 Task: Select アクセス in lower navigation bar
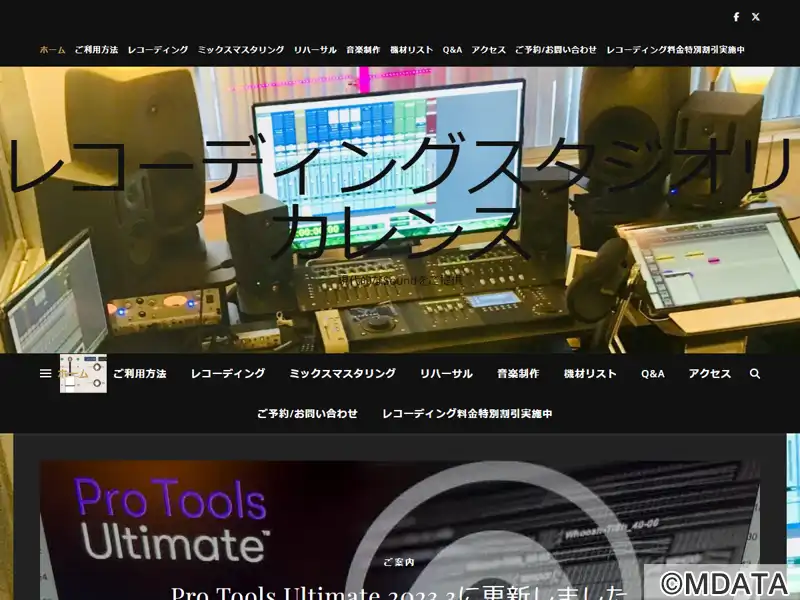[710, 373]
